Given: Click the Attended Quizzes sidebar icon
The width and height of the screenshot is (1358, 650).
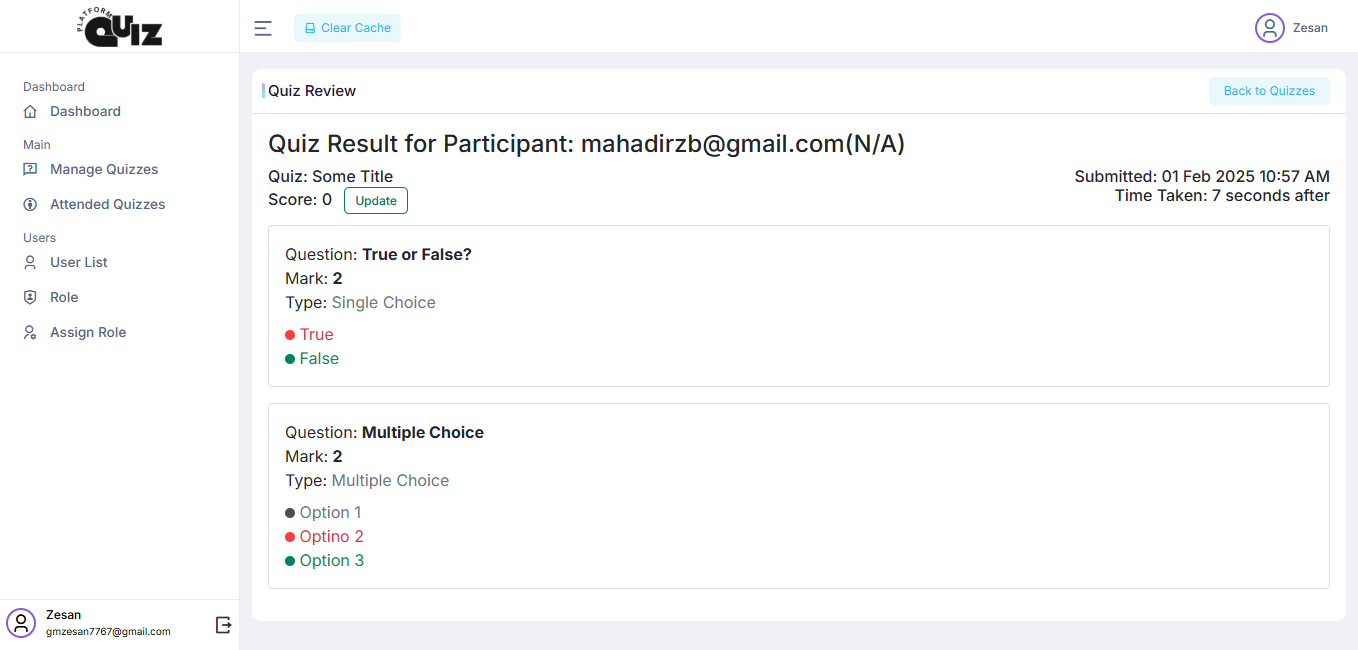Looking at the screenshot, I should (x=30, y=204).
